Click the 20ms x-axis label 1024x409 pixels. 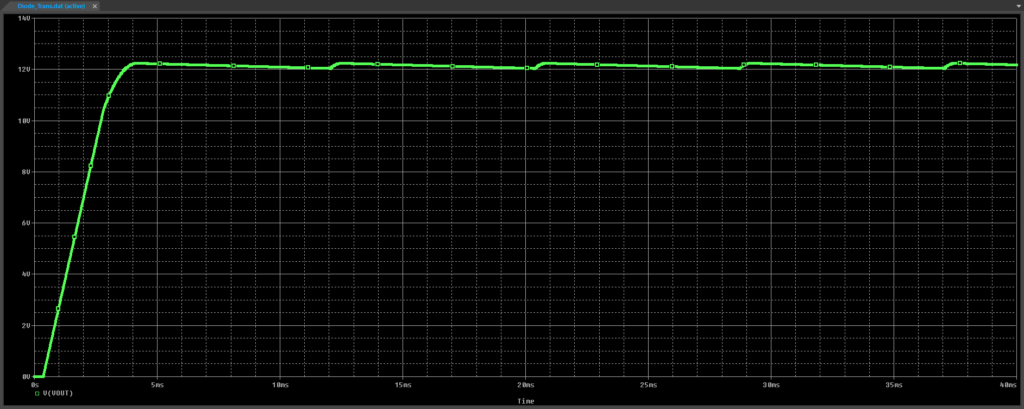(525, 385)
